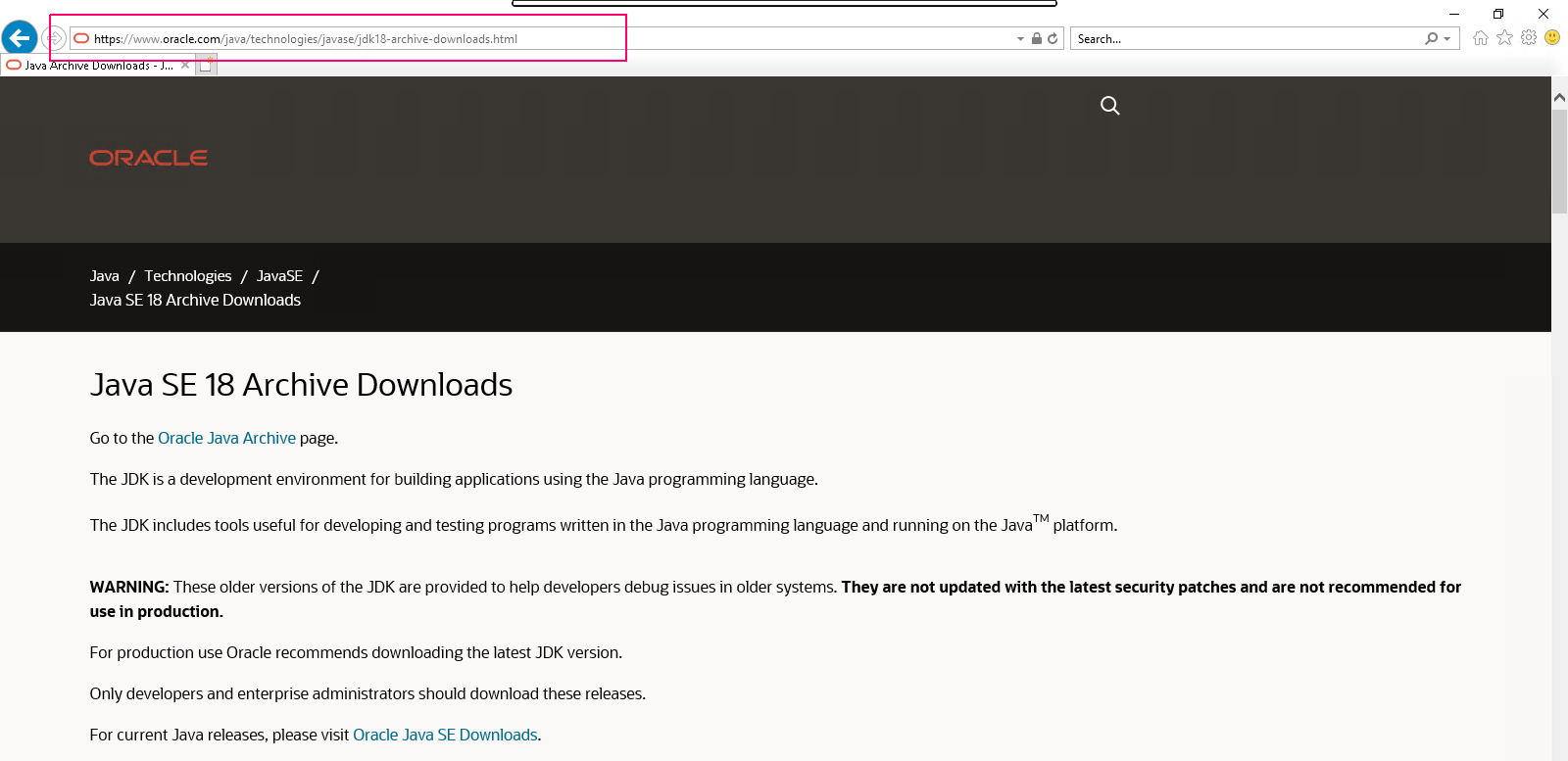Click the Java breadcrumb link

click(x=105, y=276)
